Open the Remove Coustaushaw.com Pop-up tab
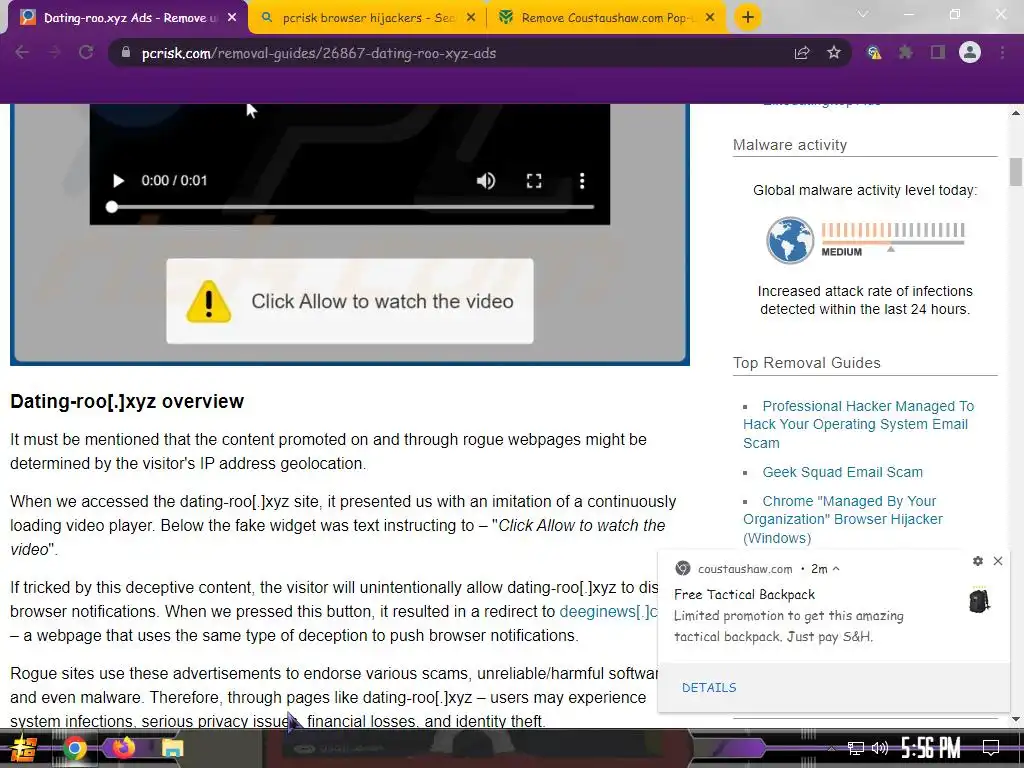Viewport: 1024px width, 768px height. 607,18
